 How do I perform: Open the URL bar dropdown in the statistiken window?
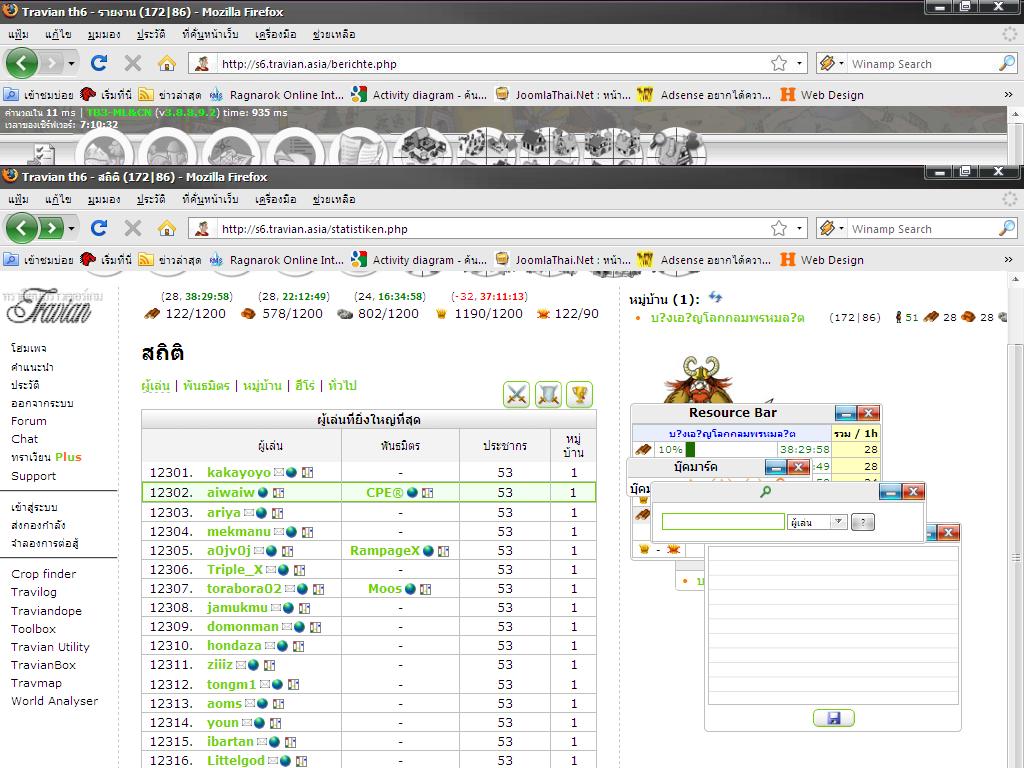pyautogui.click(x=799, y=229)
